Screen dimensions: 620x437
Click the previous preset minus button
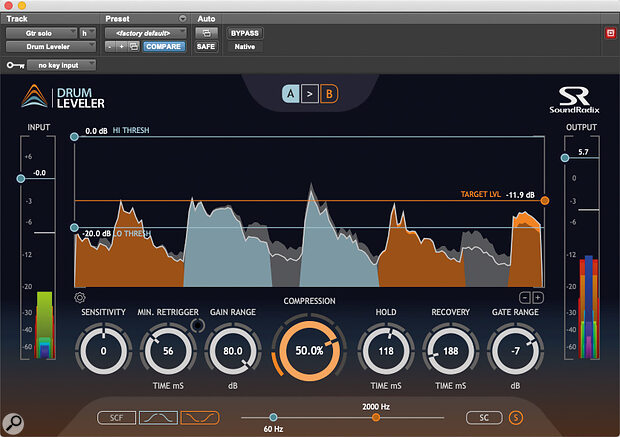(110, 47)
